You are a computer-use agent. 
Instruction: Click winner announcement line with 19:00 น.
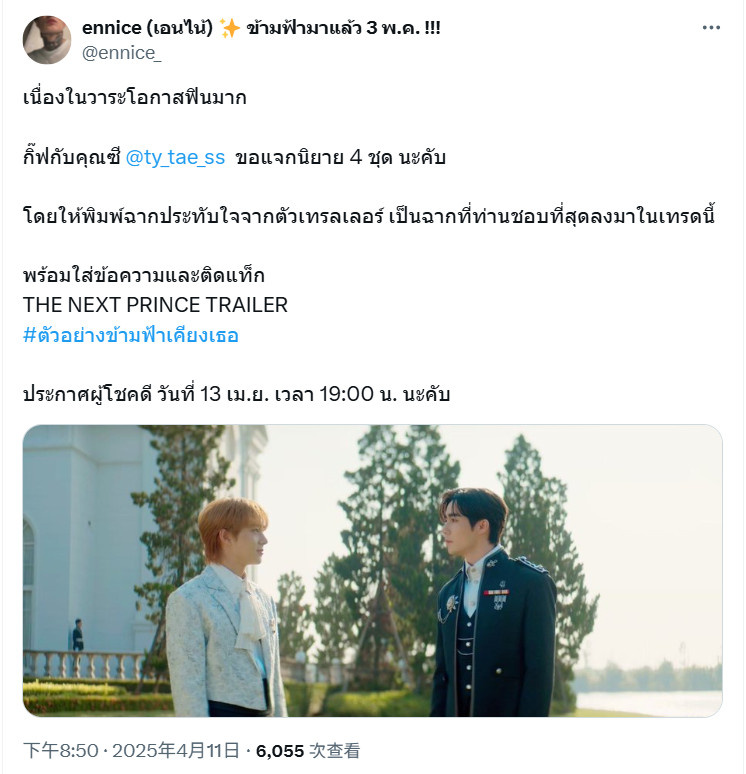pyautogui.click(x=236, y=394)
